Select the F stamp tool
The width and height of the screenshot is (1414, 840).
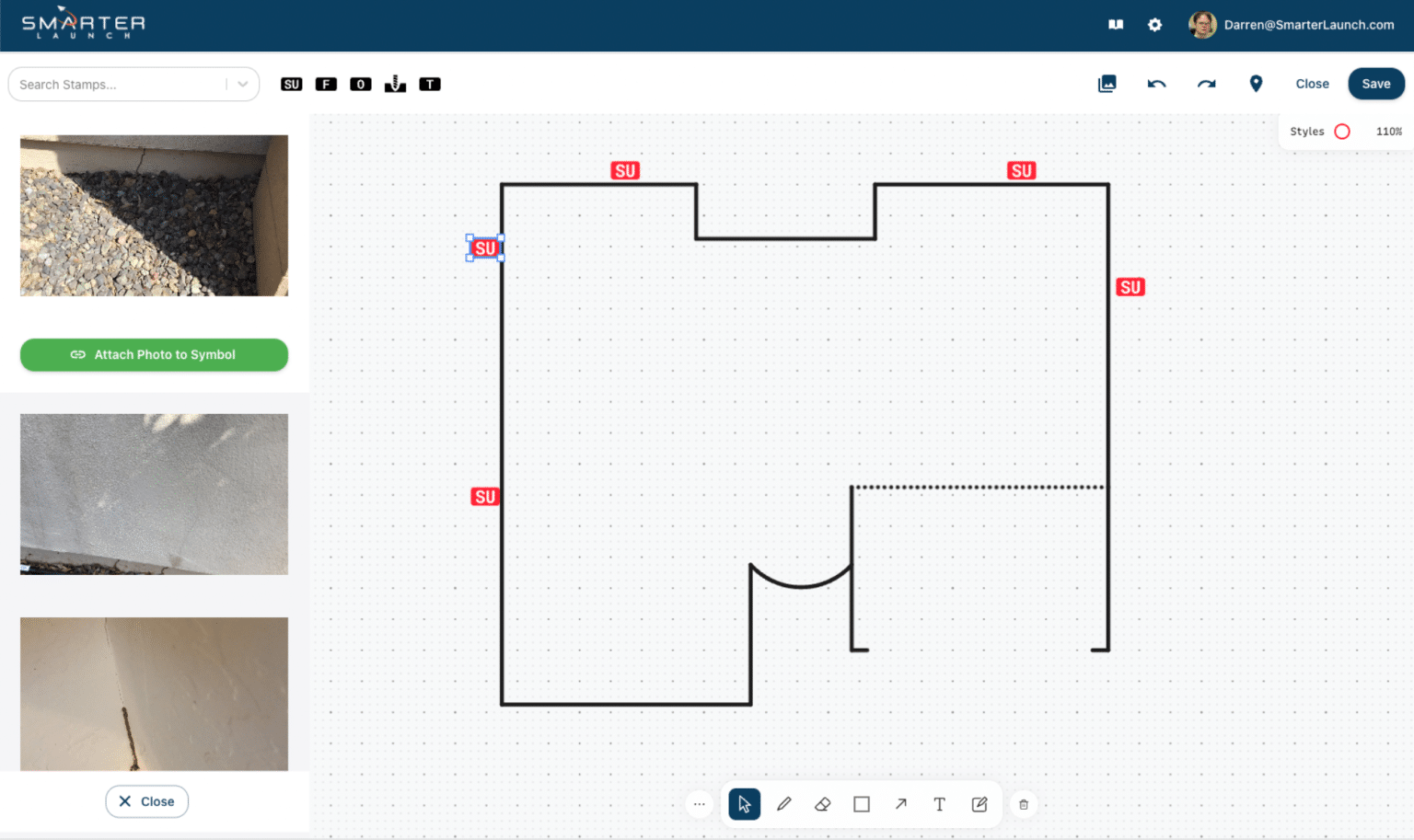pos(326,84)
